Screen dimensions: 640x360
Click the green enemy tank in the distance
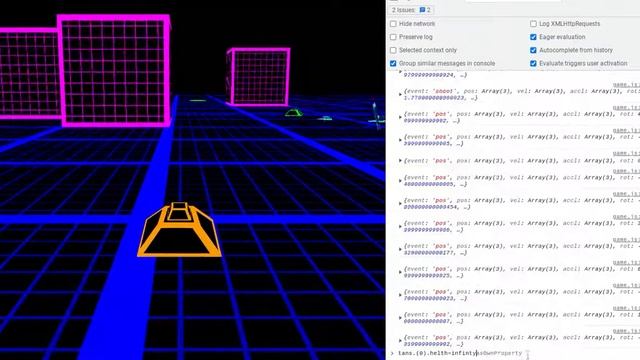click(x=293, y=113)
